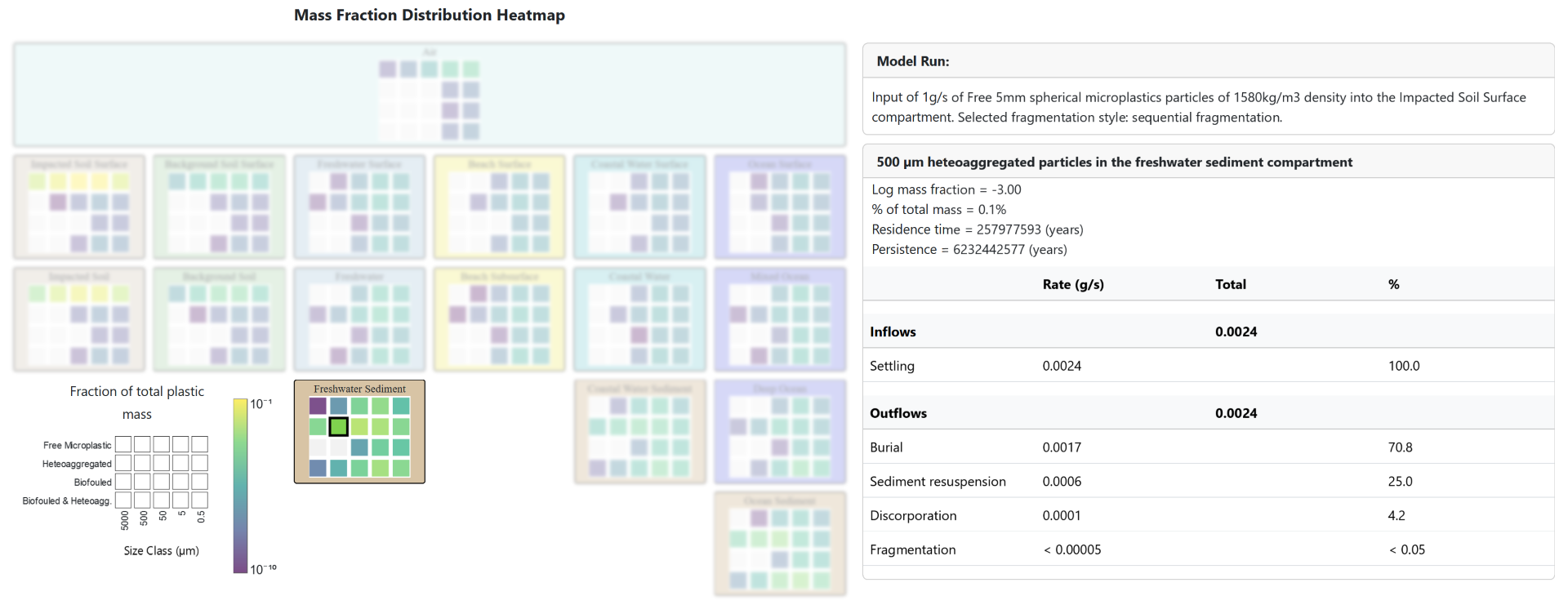
Task: Open the Background Soil Surface compartment
Action: (220, 207)
